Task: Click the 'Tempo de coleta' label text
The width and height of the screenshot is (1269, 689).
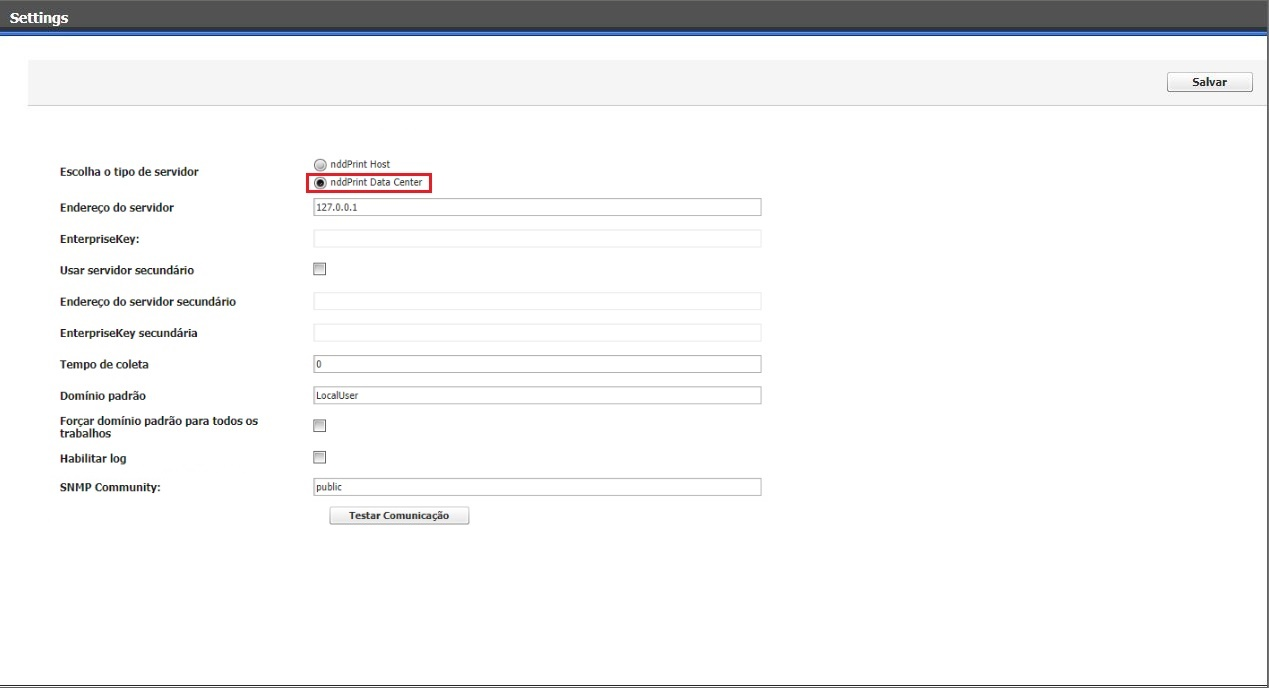Action: (x=104, y=365)
